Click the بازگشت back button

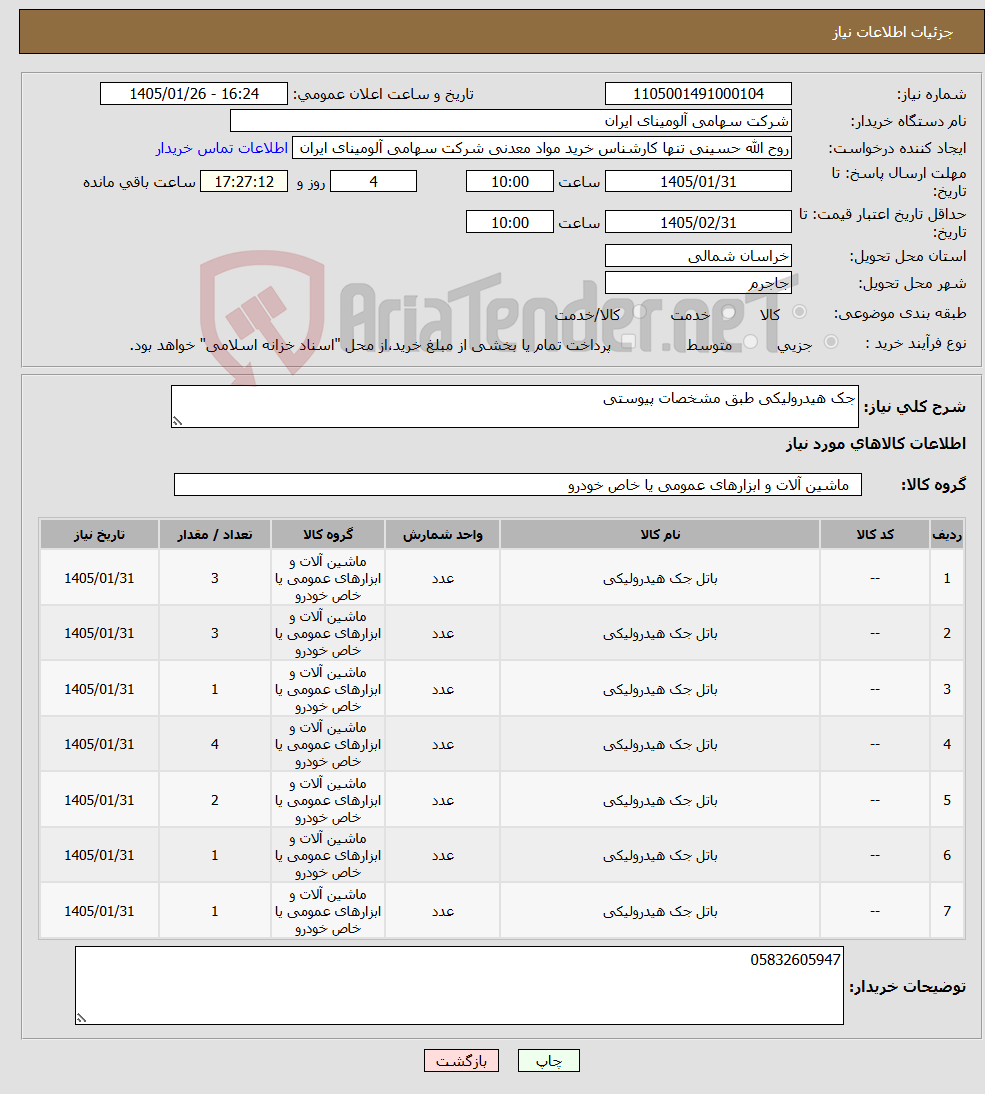point(461,1061)
